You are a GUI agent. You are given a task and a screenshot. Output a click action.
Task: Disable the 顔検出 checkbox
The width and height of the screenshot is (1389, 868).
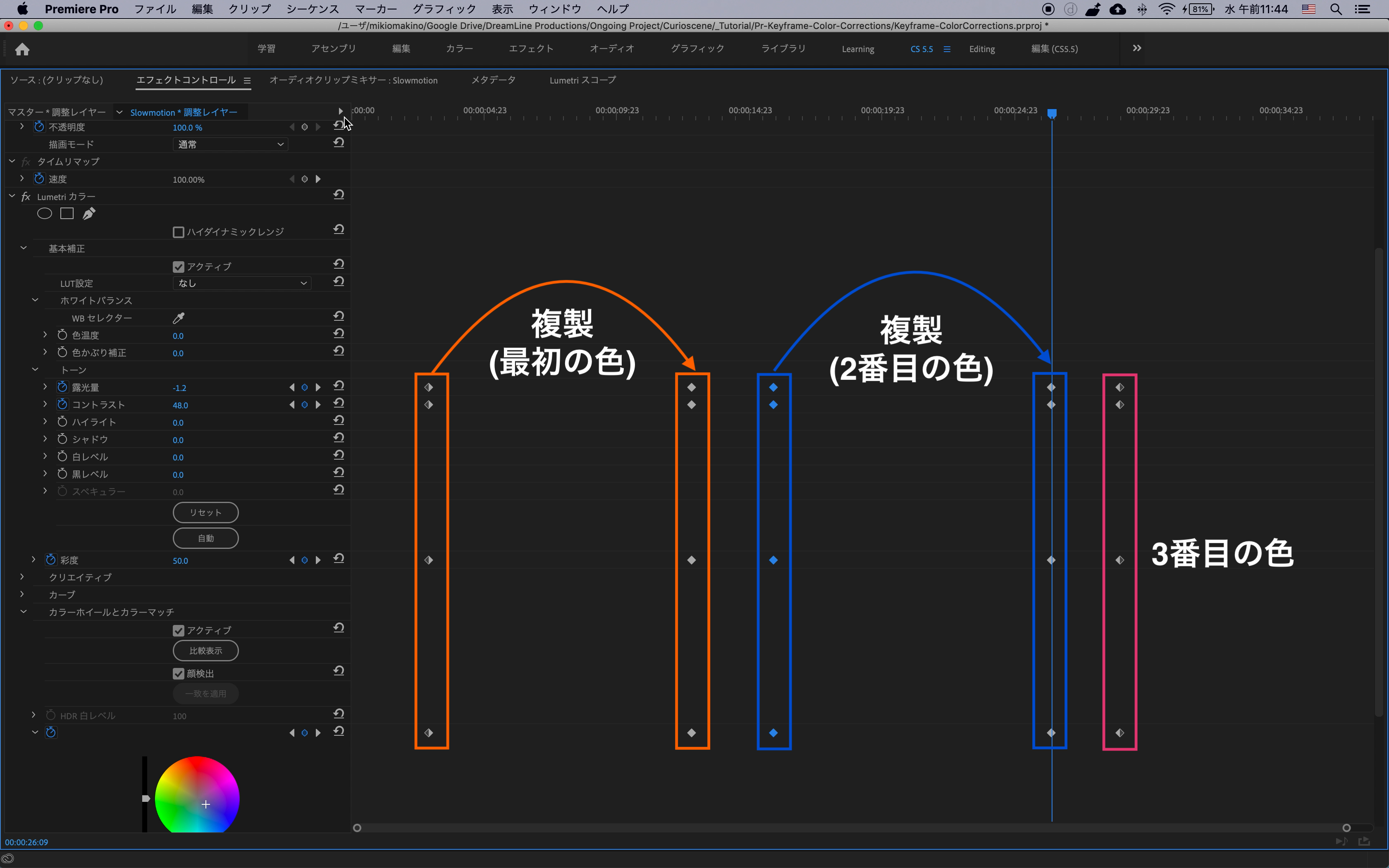(179, 673)
